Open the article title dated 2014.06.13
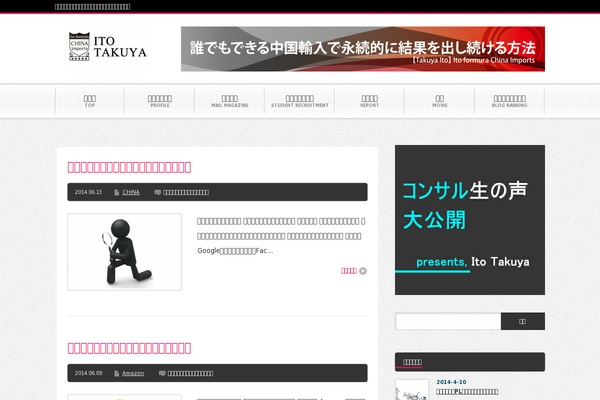Screen dimensions: 600x400 tap(129, 167)
